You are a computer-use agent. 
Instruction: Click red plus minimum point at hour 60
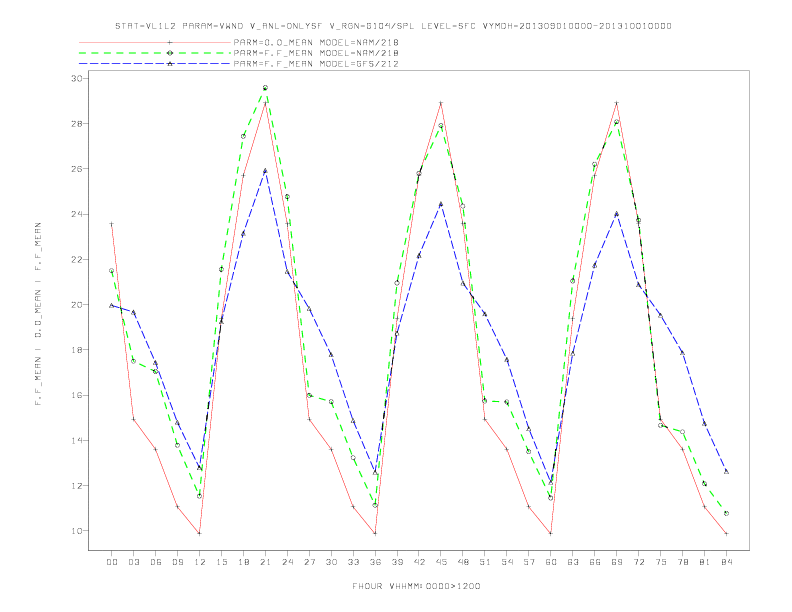pyautogui.click(x=551, y=533)
